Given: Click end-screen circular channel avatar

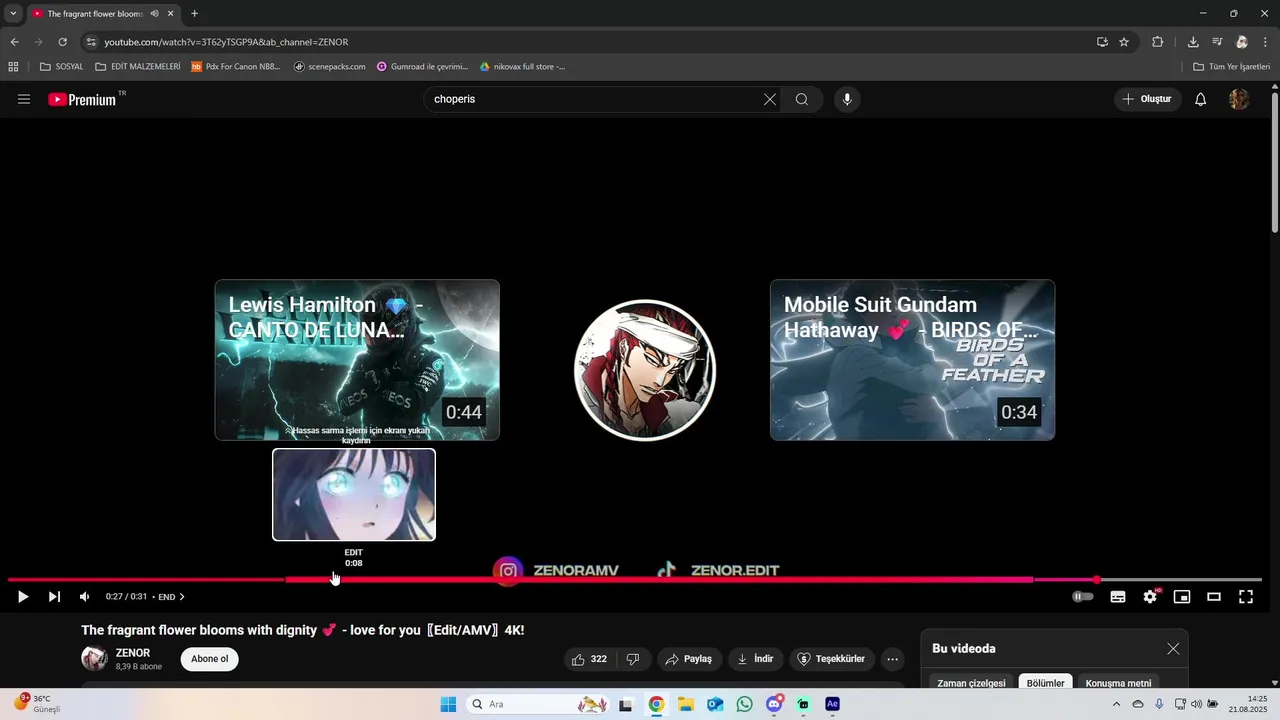Looking at the screenshot, I should click(645, 370).
